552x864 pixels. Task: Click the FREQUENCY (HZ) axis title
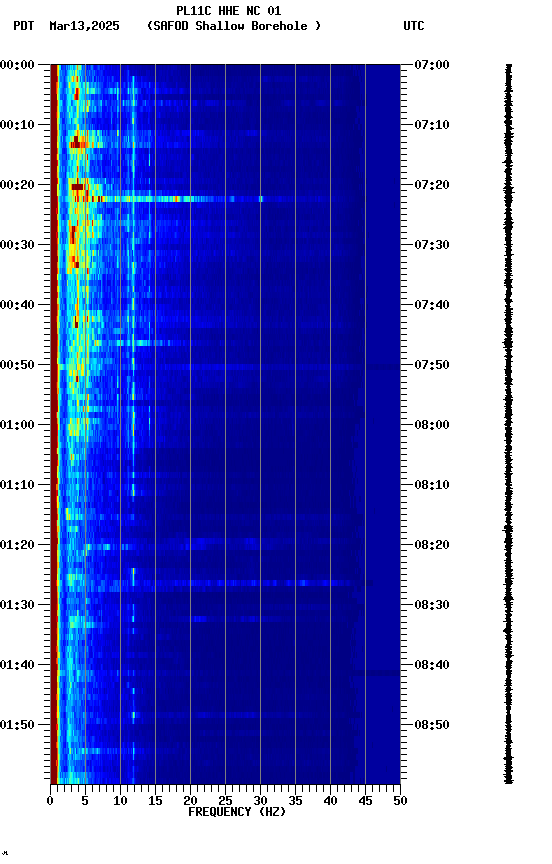tap(237, 812)
